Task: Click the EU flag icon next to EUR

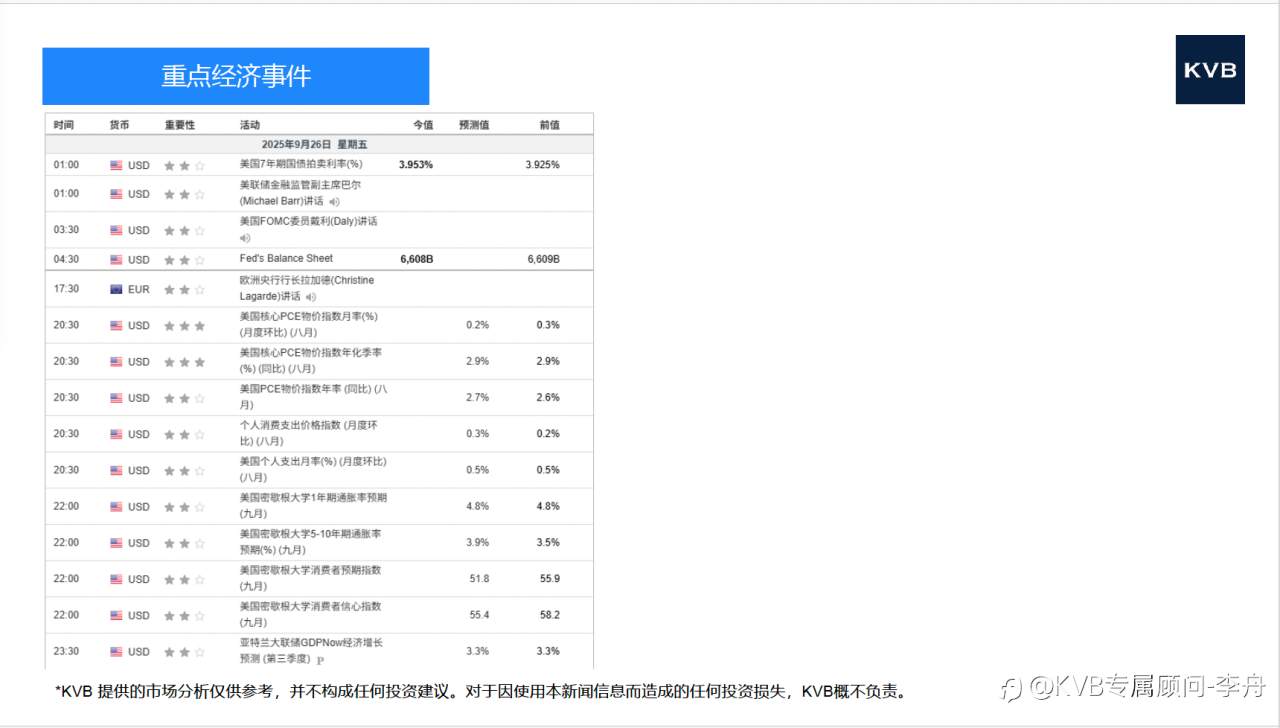Action: pos(117,288)
